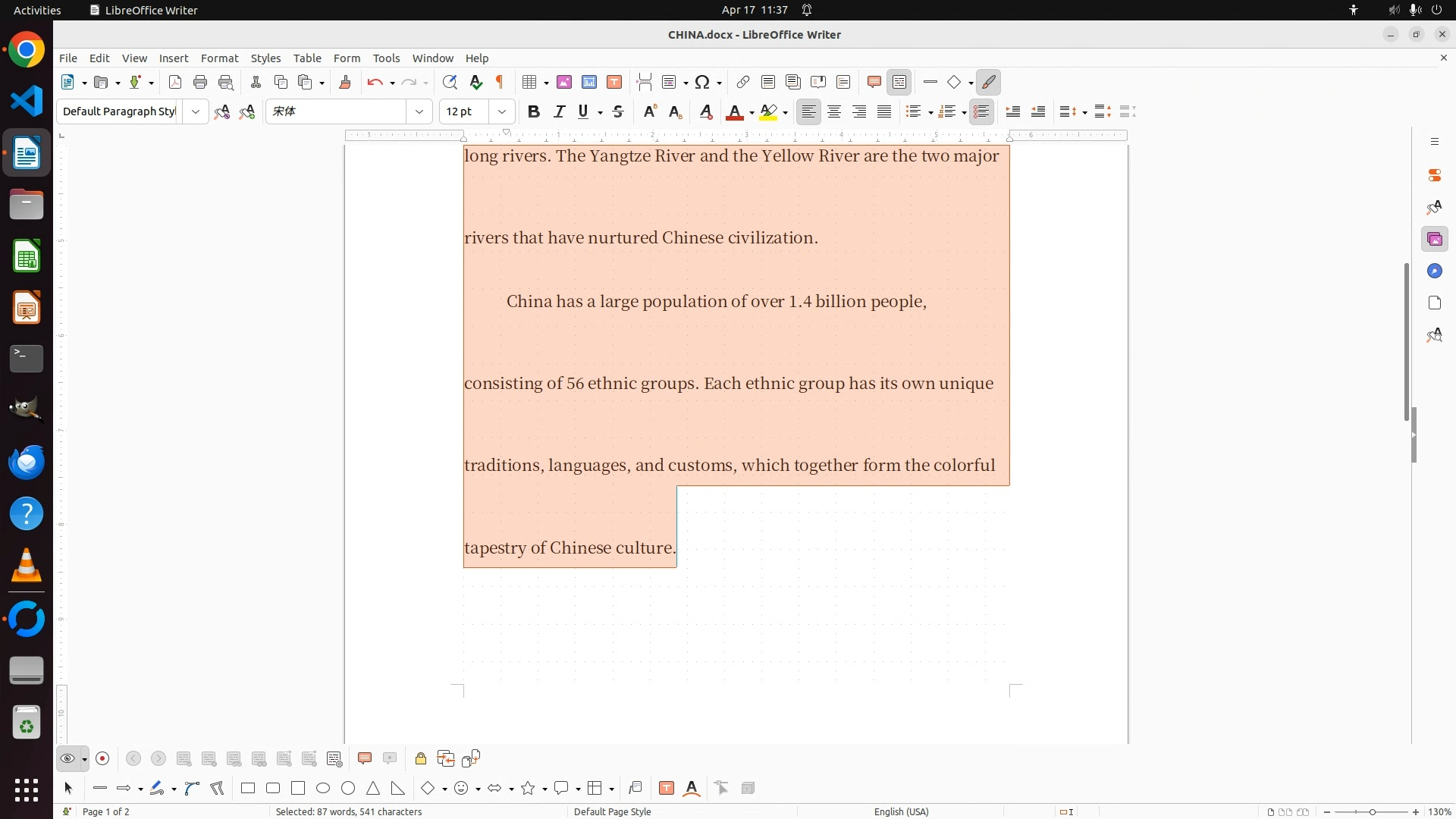This screenshot has height=819, width=1456.
Task: Open the sidebar Navigator compass icon
Action: [1434, 271]
